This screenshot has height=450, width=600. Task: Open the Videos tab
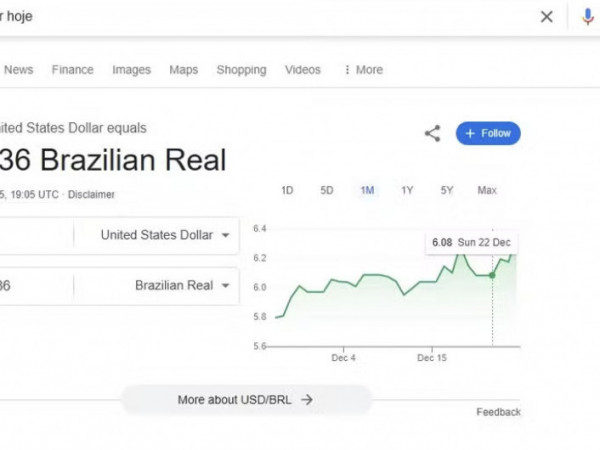pos(303,70)
